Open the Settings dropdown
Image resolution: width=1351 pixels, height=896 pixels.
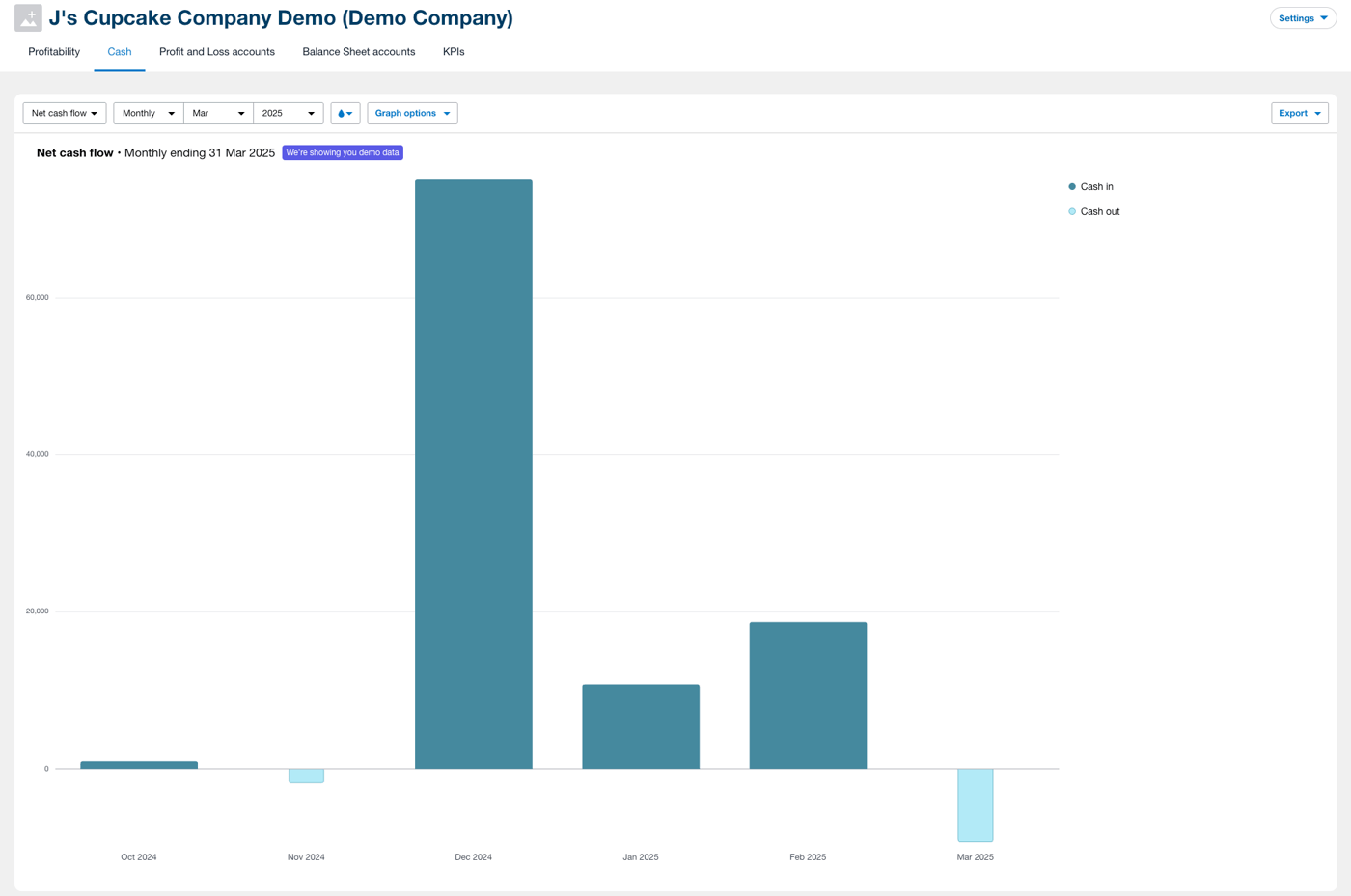tap(1302, 17)
